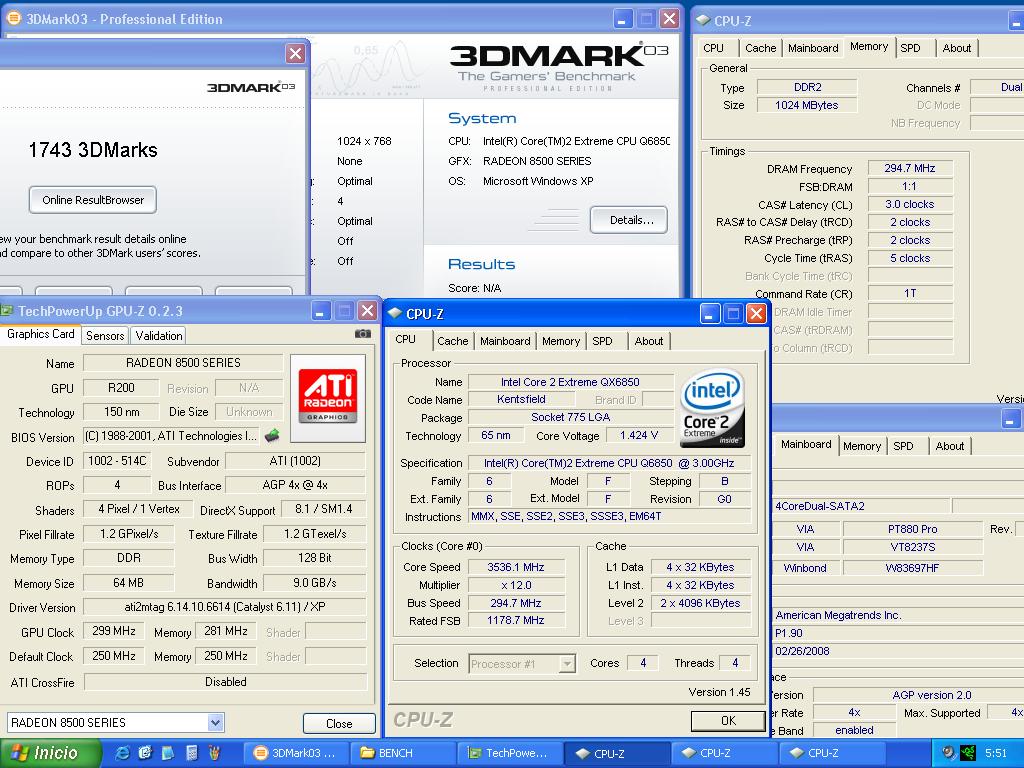Minimize the front CPU-Z window

point(710,314)
